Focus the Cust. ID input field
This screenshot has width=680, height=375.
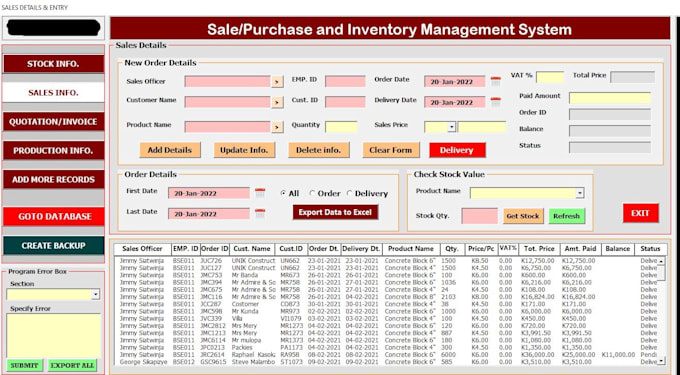(345, 102)
